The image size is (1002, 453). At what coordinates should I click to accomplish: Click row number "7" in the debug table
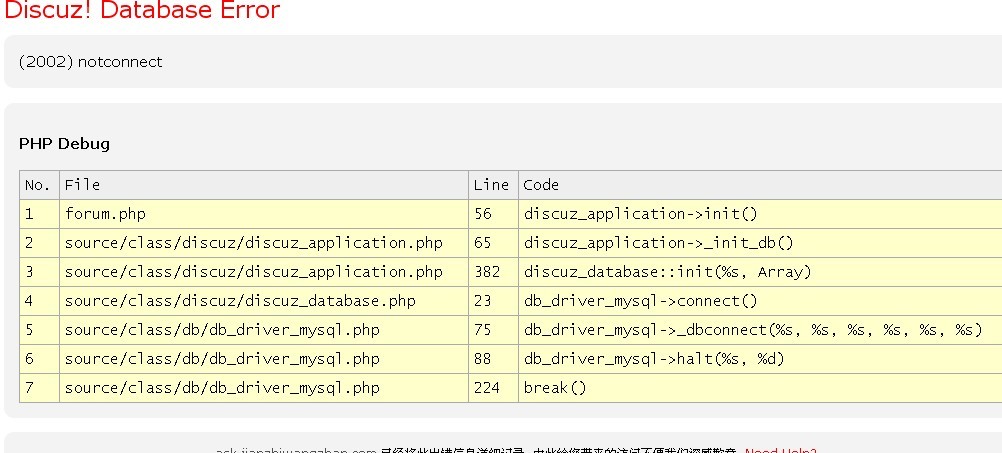pyautogui.click(x=39, y=388)
